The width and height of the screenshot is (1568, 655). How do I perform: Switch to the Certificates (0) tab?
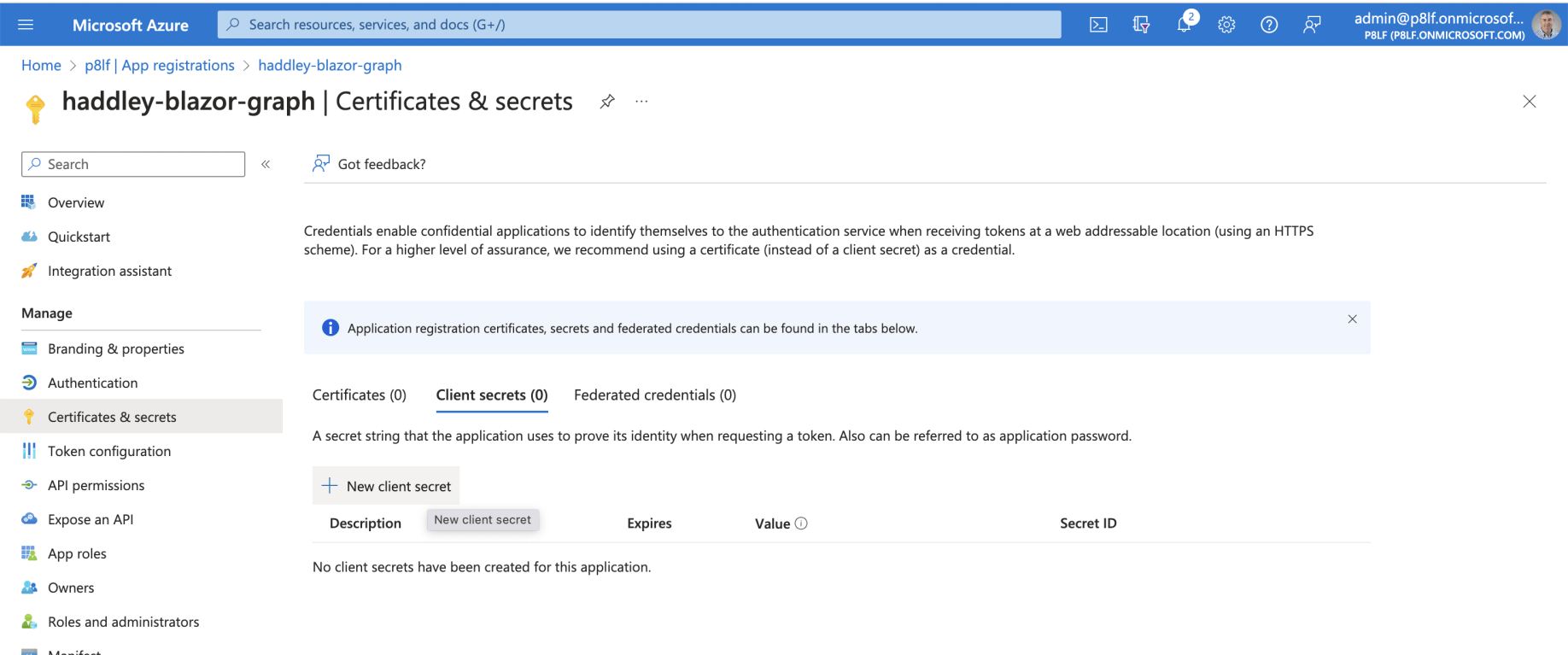(x=359, y=395)
